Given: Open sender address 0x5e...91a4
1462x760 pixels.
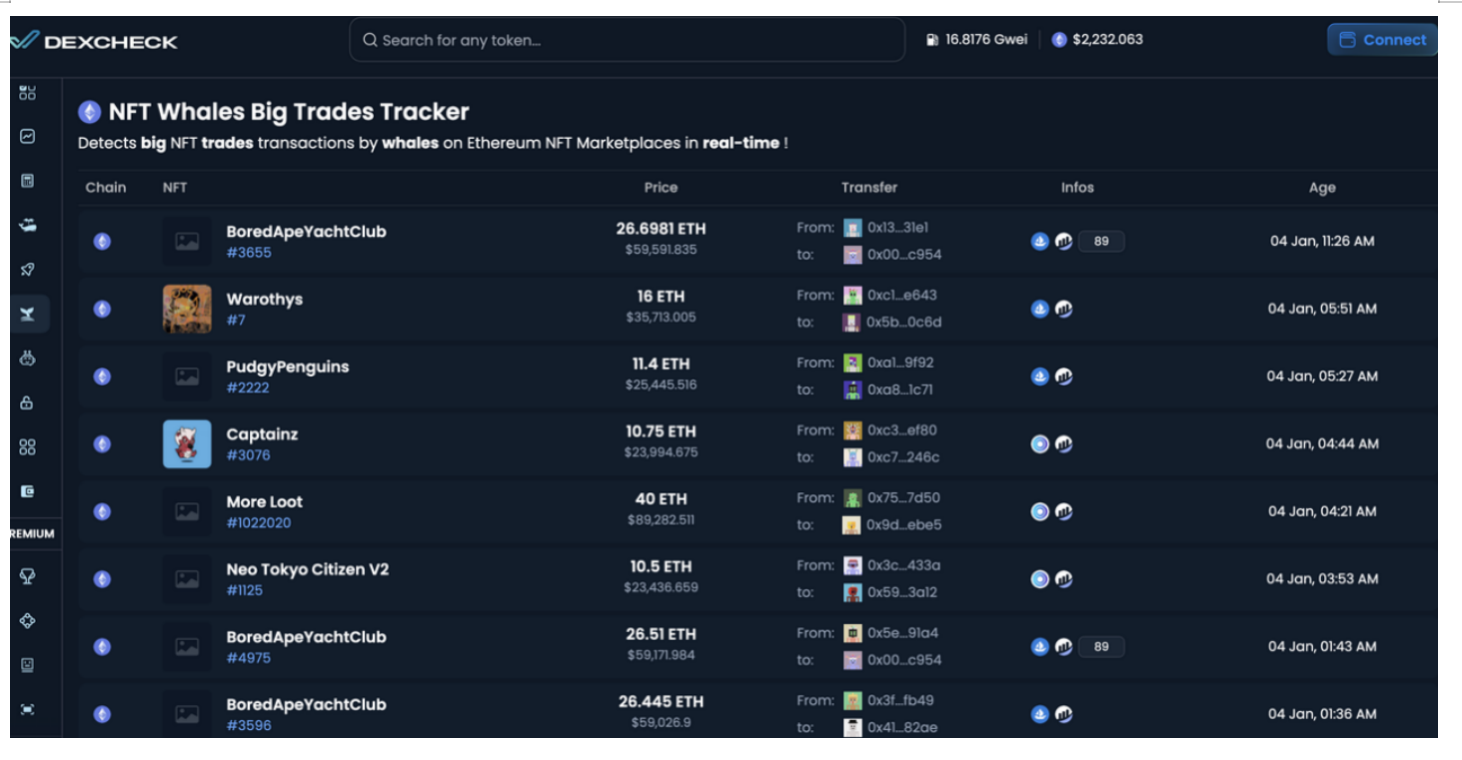Looking at the screenshot, I should (x=903, y=633).
